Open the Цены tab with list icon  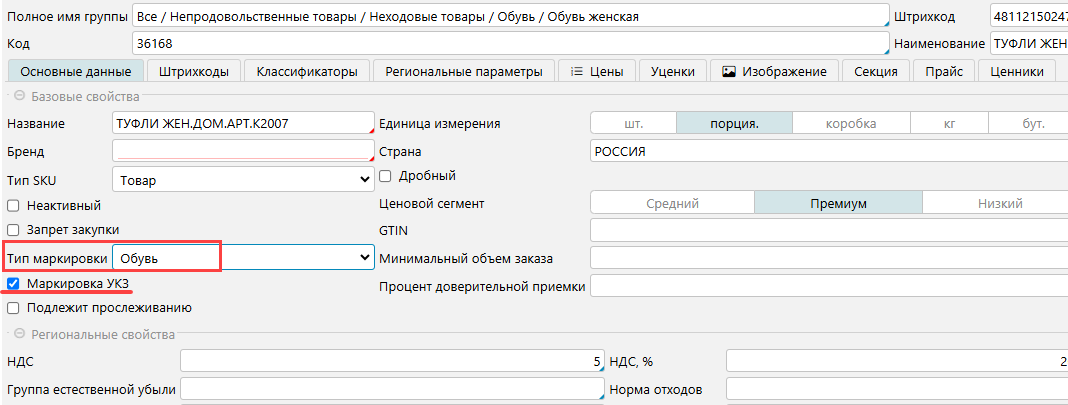pyautogui.click(x=596, y=71)
